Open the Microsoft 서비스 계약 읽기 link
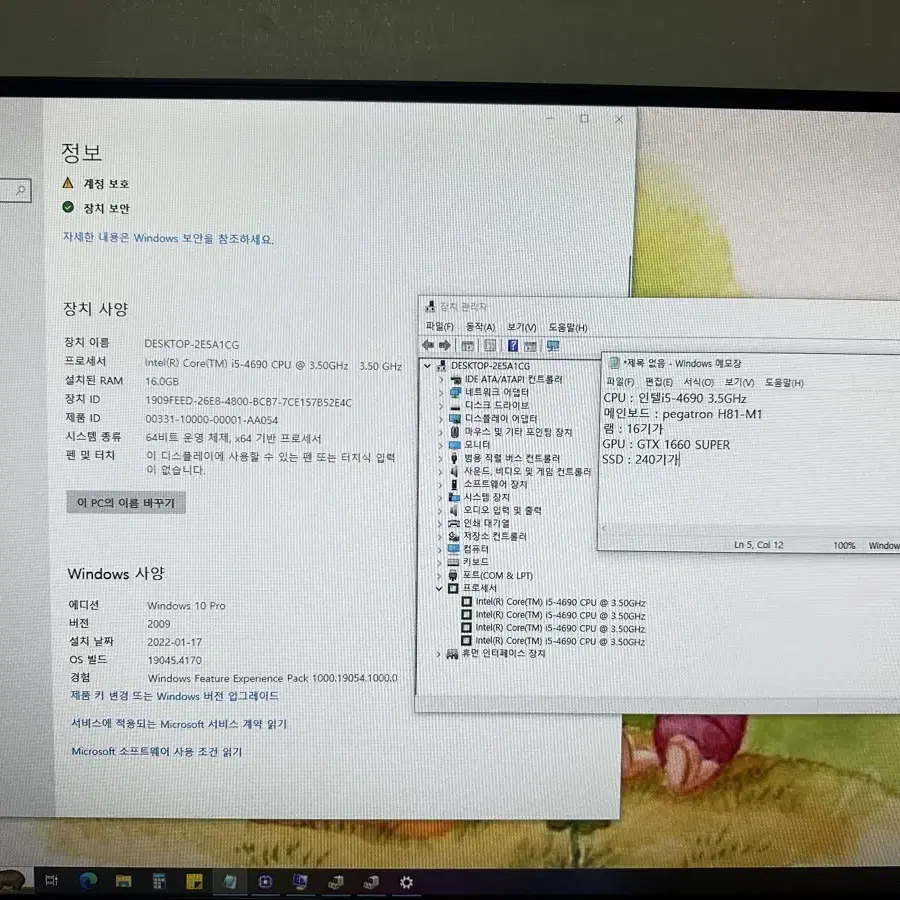 point(179,724)
